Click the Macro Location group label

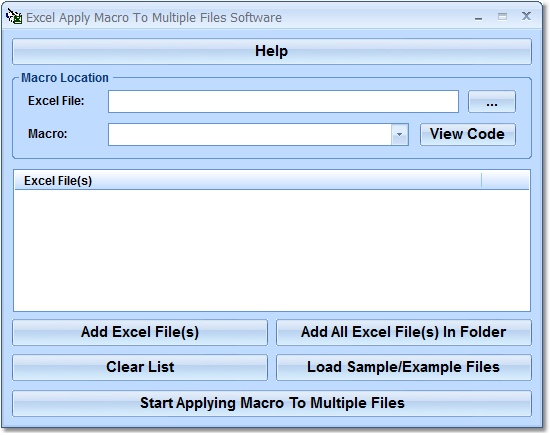pyautogui.click(x=65, y=78)
